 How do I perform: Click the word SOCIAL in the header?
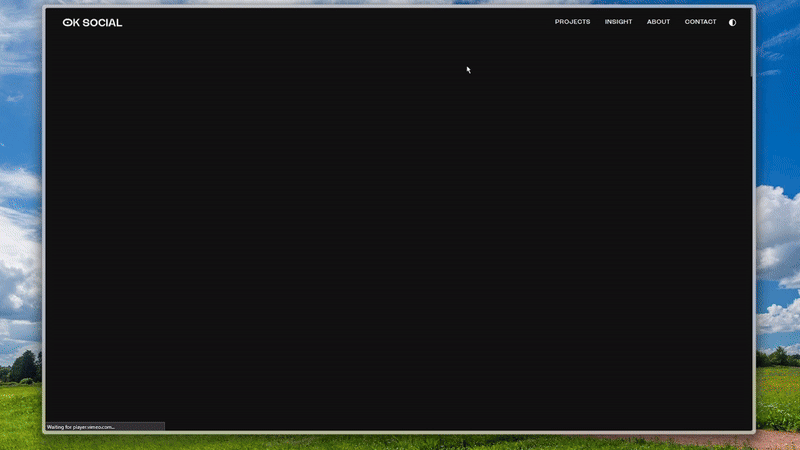tap(103, 22)
